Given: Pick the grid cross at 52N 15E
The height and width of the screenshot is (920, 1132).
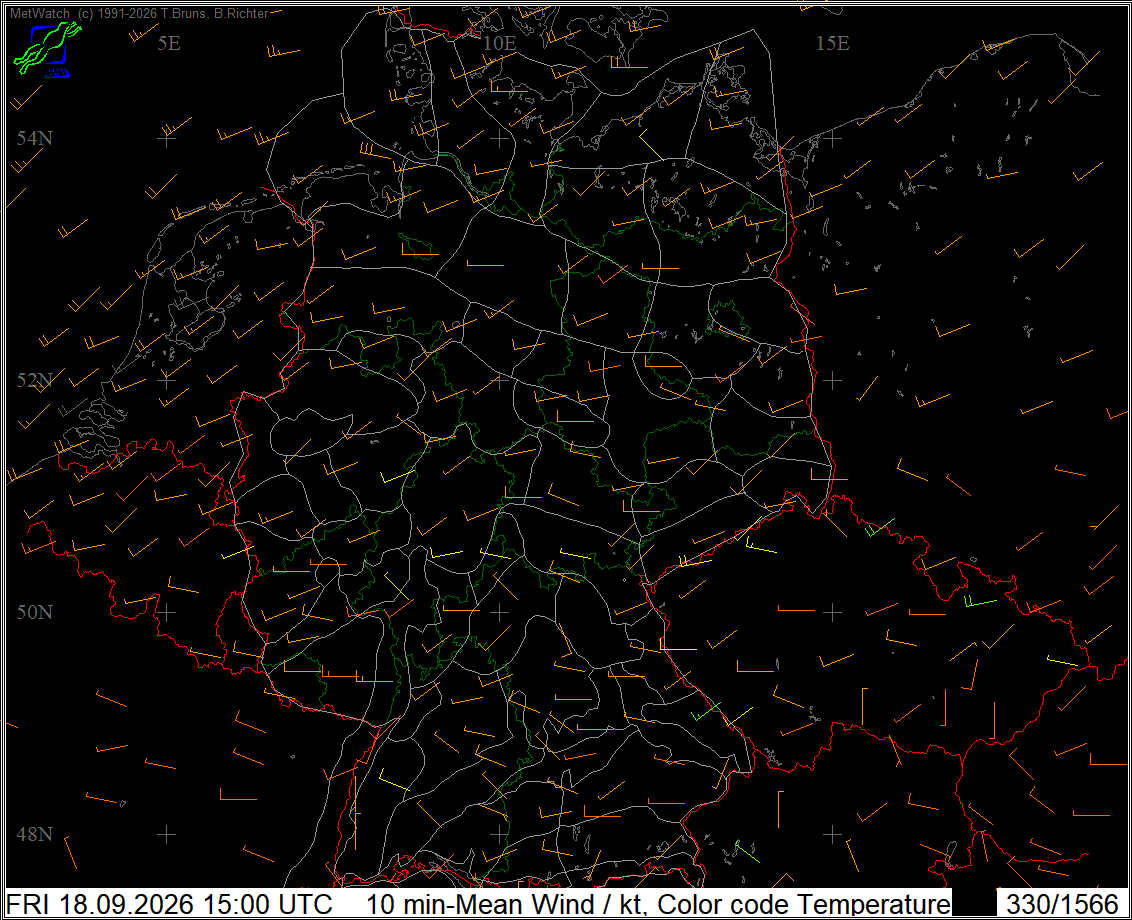Looking at the screenshot, I should pos(832,380).
